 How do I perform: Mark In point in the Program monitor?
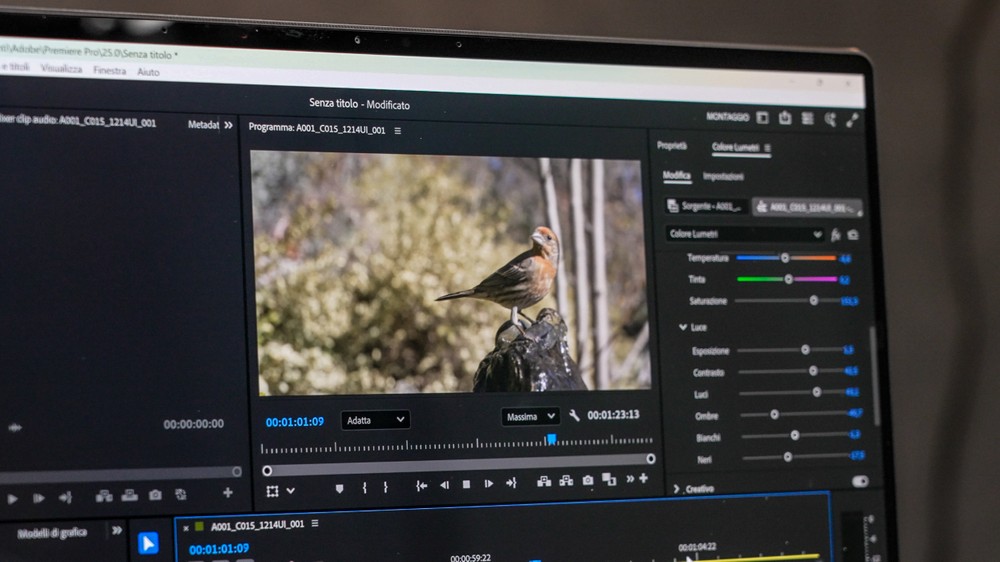[x=364, y=488]
